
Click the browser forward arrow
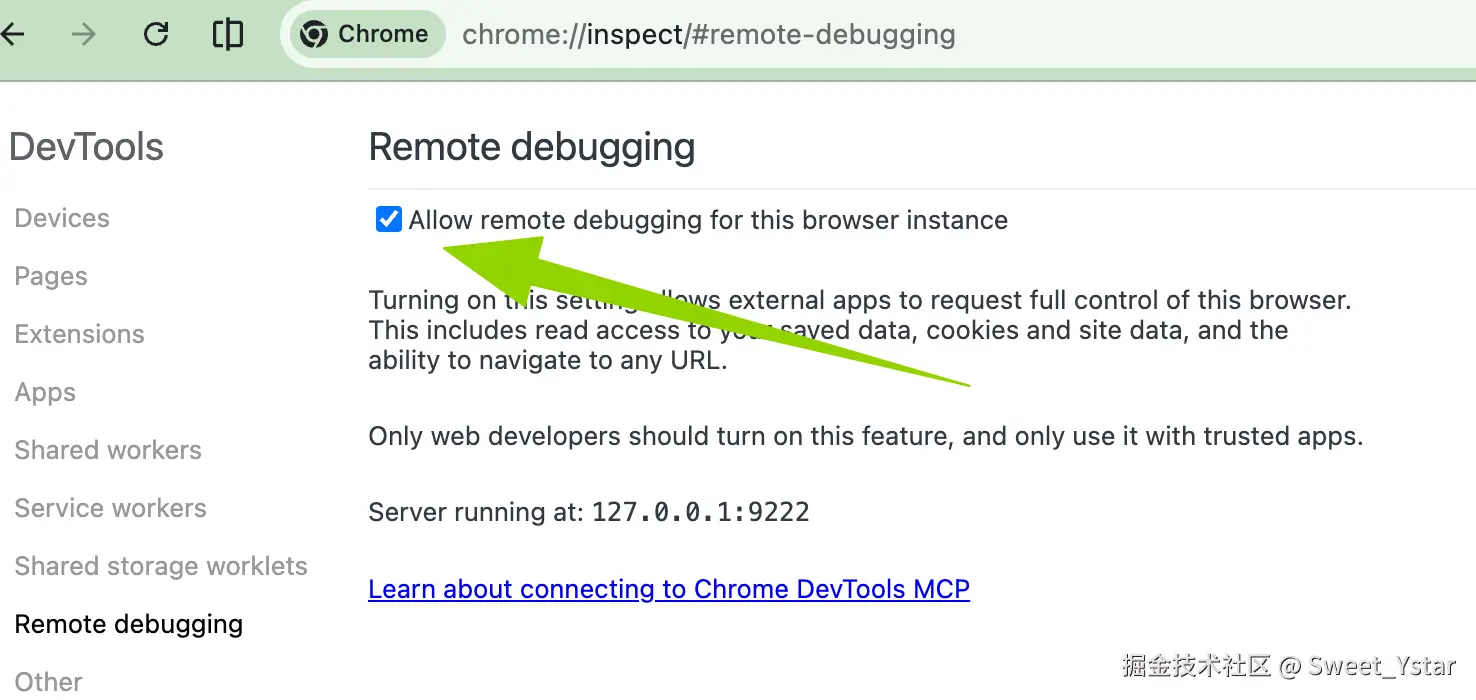point(84,34)
